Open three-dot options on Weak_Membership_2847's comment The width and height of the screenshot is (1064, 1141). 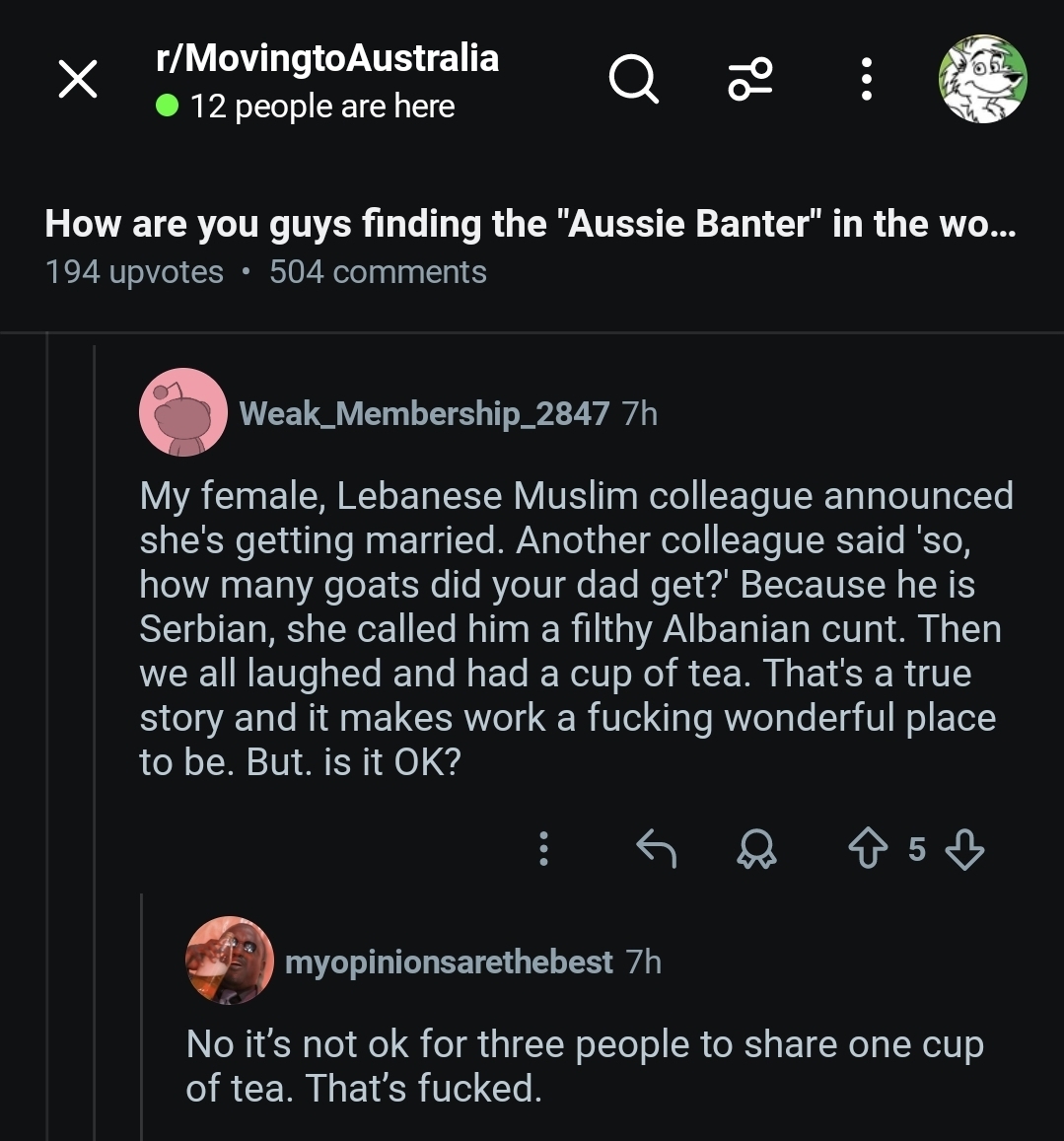[x=542, y=848]
